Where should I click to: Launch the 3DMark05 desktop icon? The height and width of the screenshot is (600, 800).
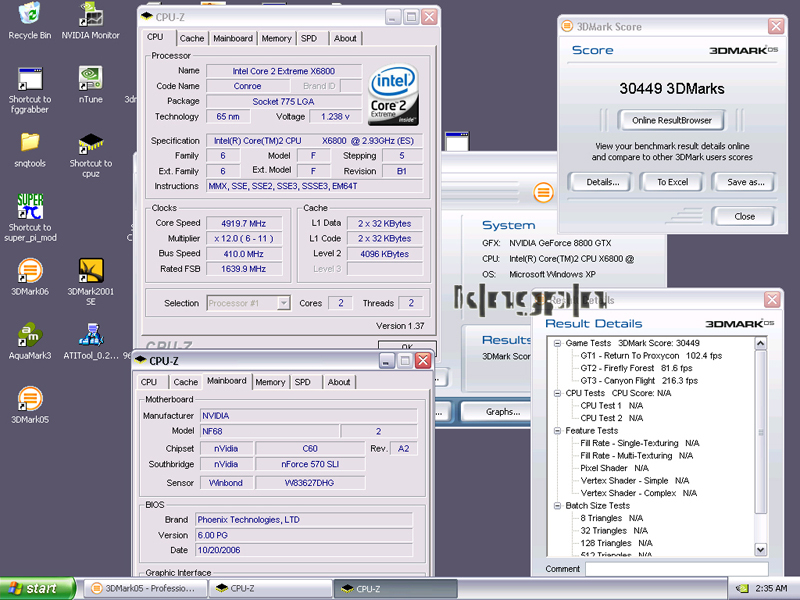[x=30, y=399]
